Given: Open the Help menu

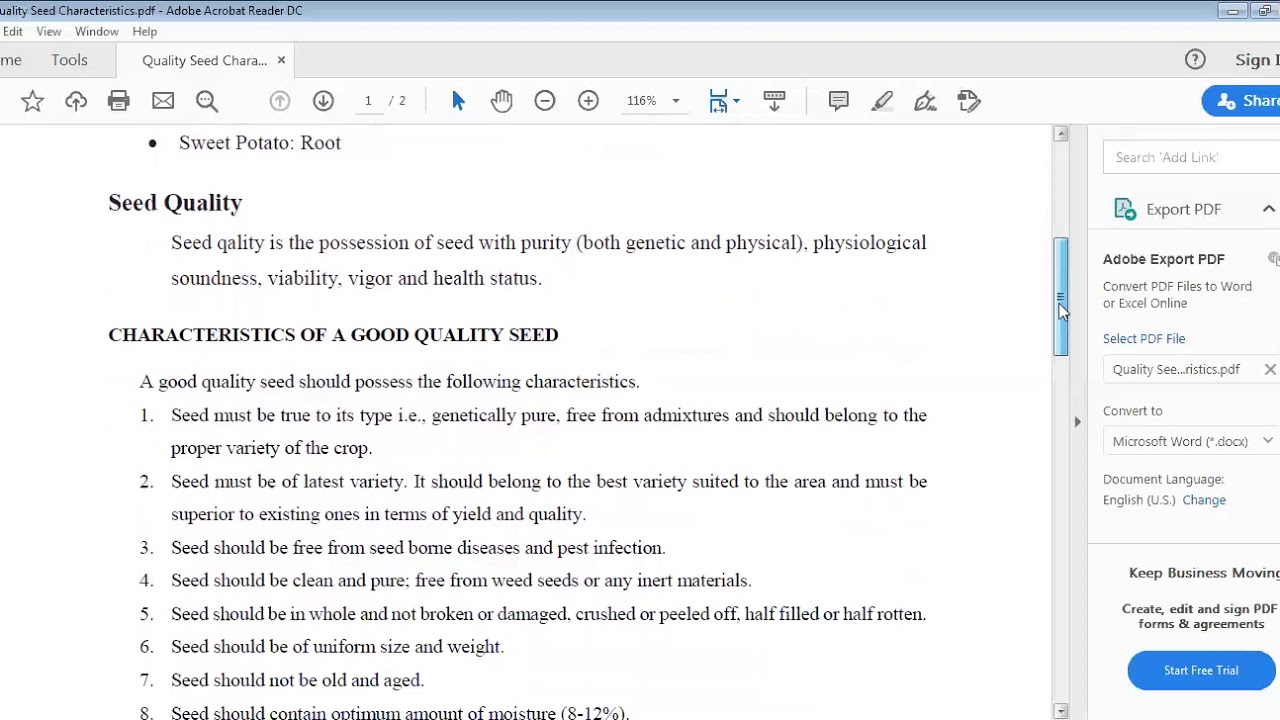Looking at the screenshot, I should coord(144,31).
